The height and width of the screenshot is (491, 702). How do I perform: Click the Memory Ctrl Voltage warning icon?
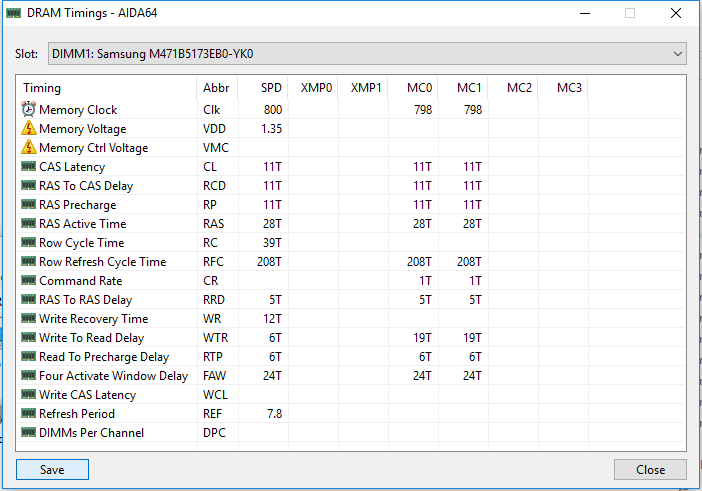28,148
